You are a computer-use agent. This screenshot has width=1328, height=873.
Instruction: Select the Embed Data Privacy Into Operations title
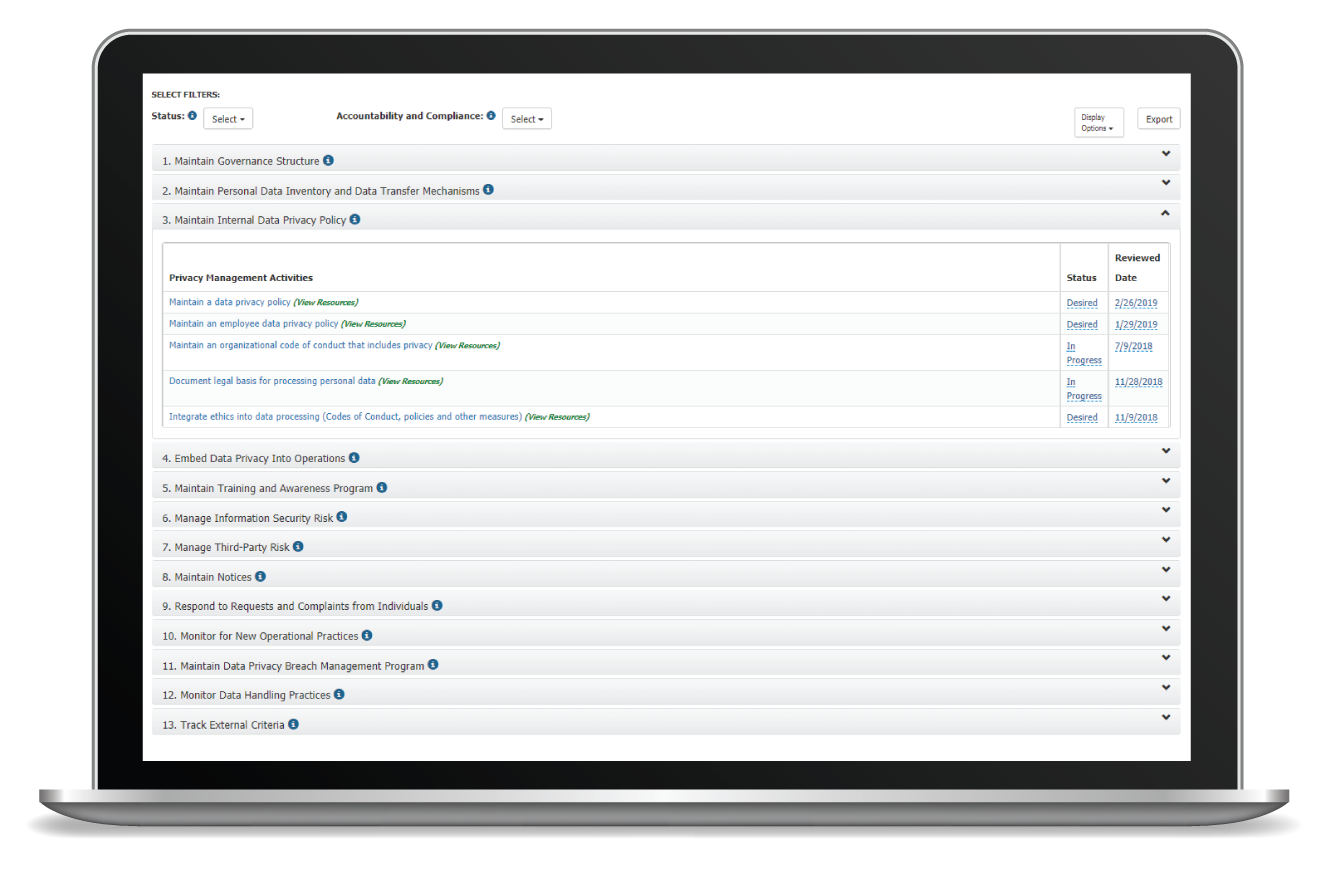254,459
